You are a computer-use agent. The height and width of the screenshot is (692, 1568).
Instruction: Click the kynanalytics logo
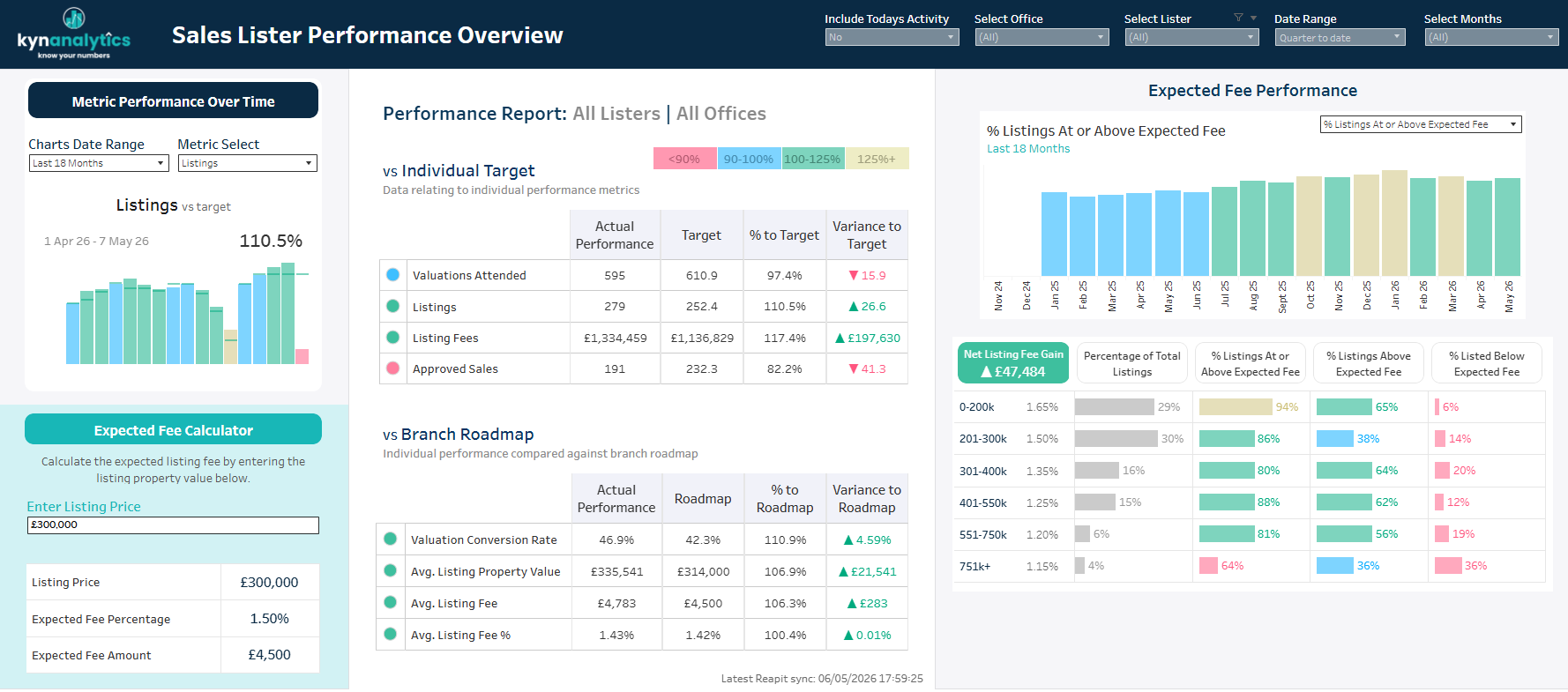point(74,33)
